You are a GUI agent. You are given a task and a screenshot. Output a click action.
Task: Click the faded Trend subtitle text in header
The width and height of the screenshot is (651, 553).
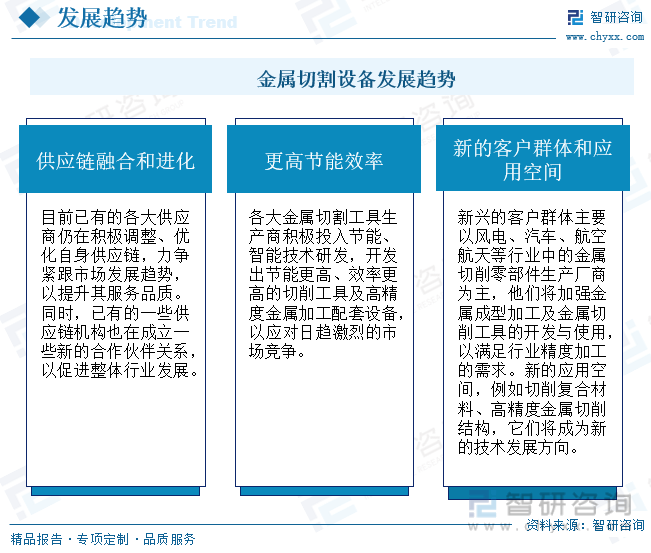(x=212, y=22)
